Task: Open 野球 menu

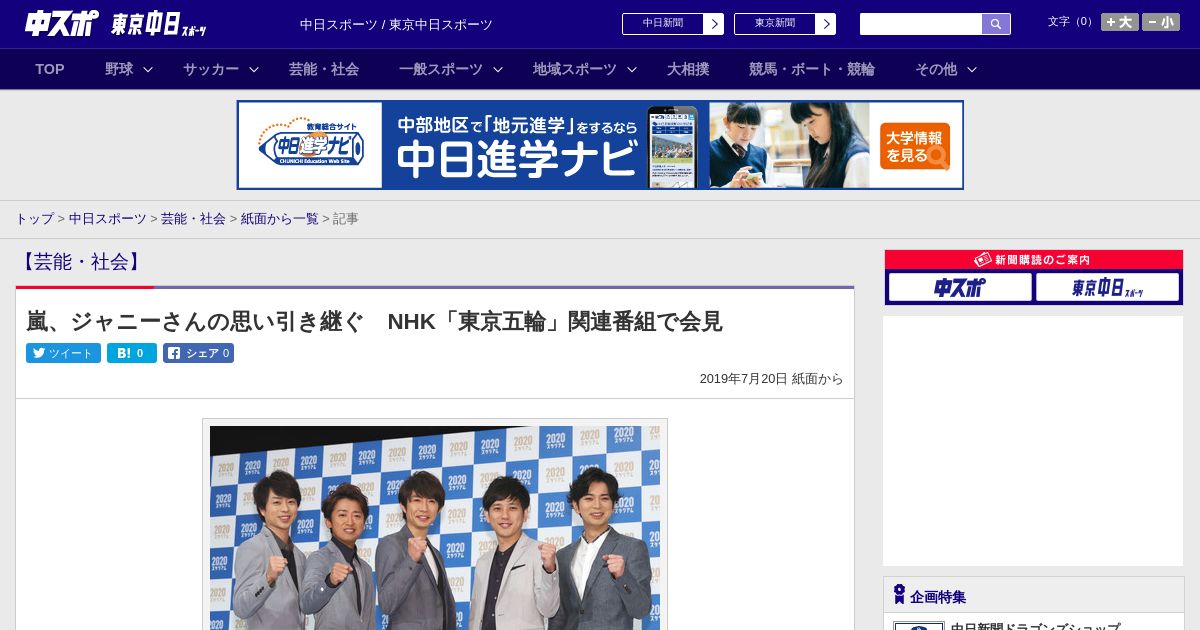Action: [x=119, y=69]
